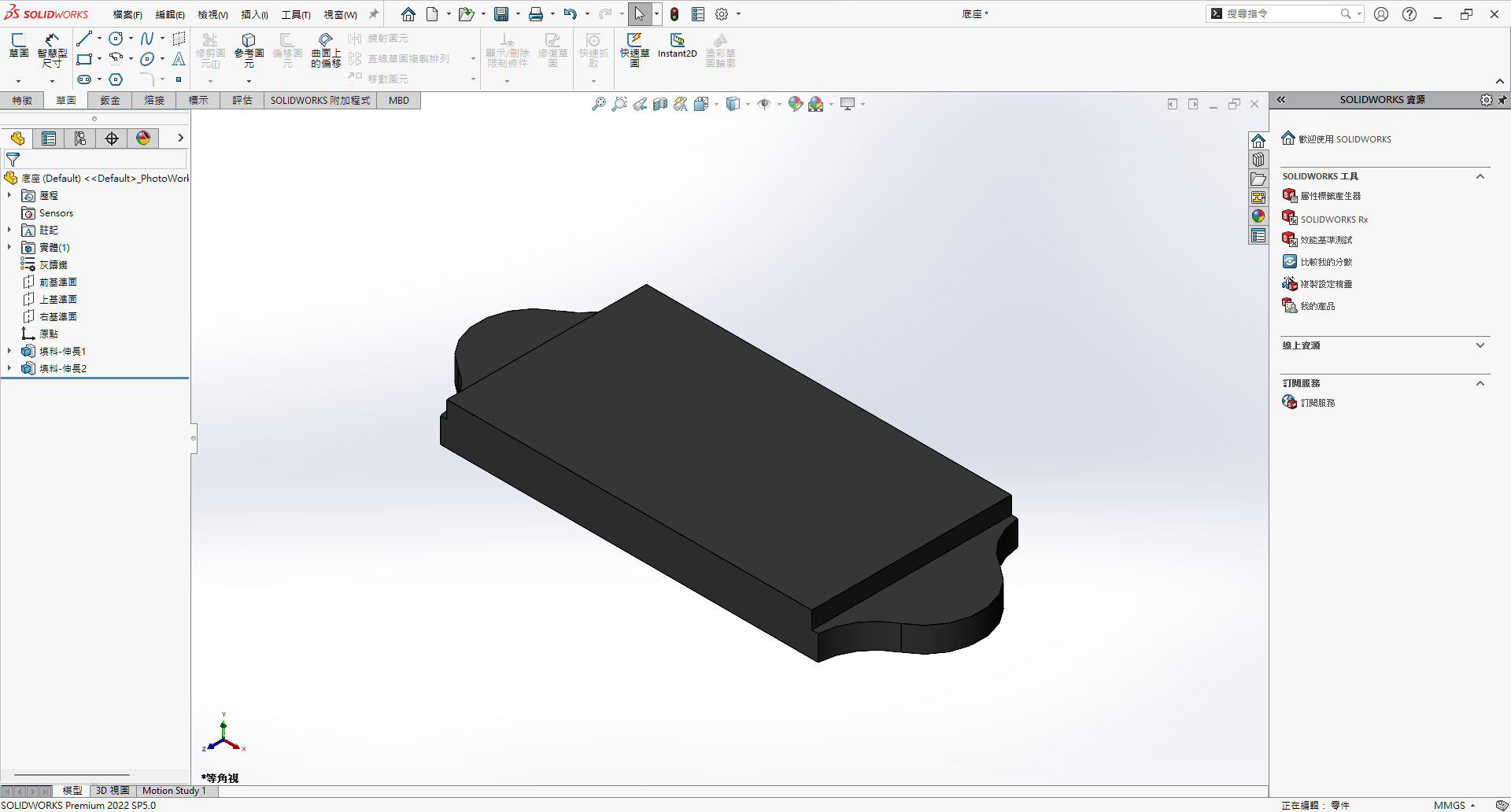Click the Hide/Show Items eye icon
Image resolution: width=1511 pixels, height=812 pixels.
coord(764,104)
